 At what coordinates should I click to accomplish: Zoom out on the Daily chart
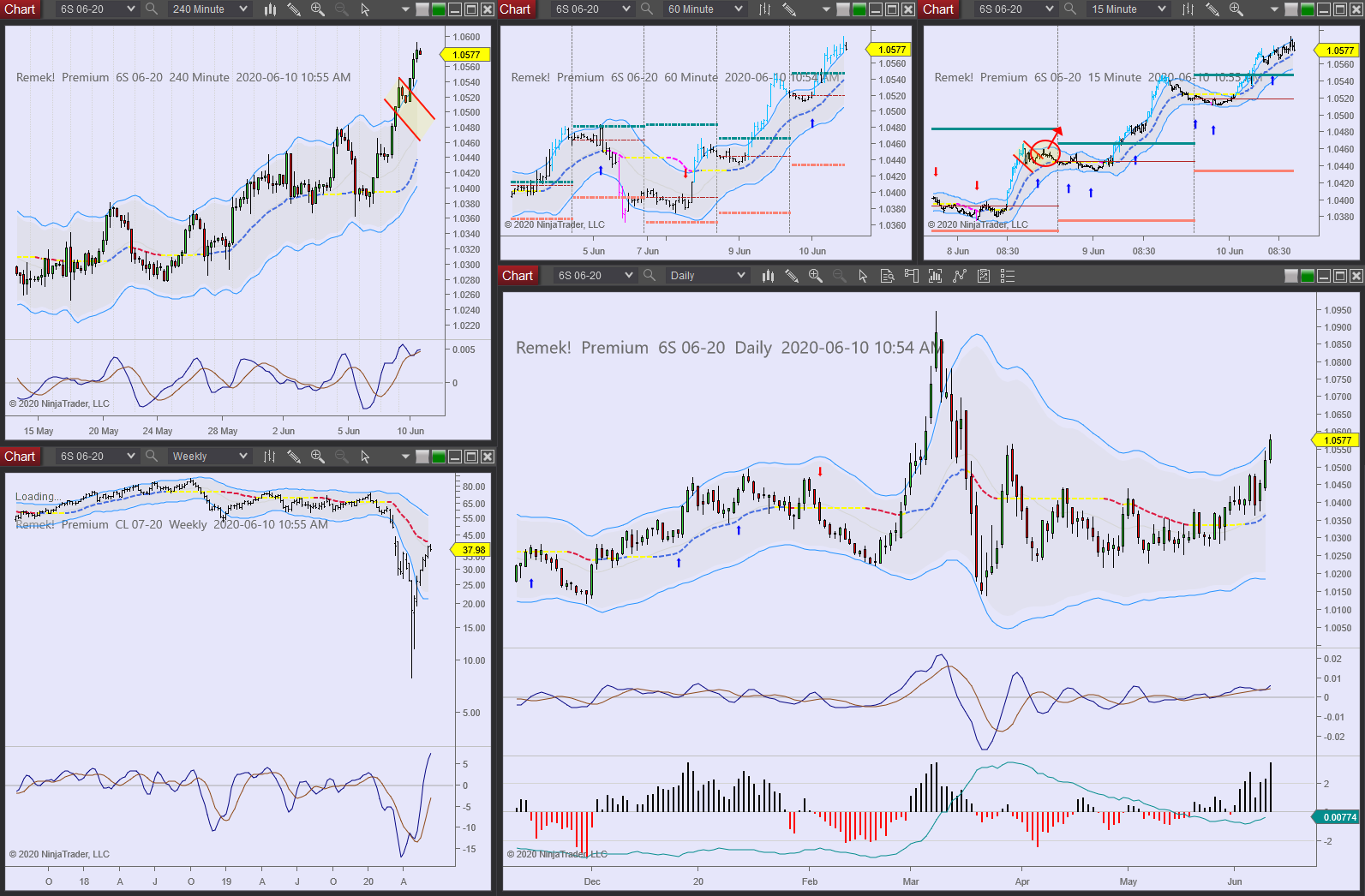840,276
